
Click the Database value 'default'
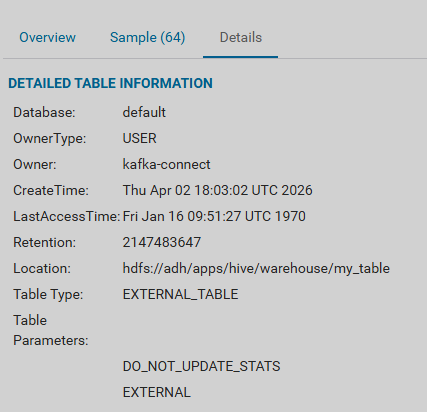[144, 112]
